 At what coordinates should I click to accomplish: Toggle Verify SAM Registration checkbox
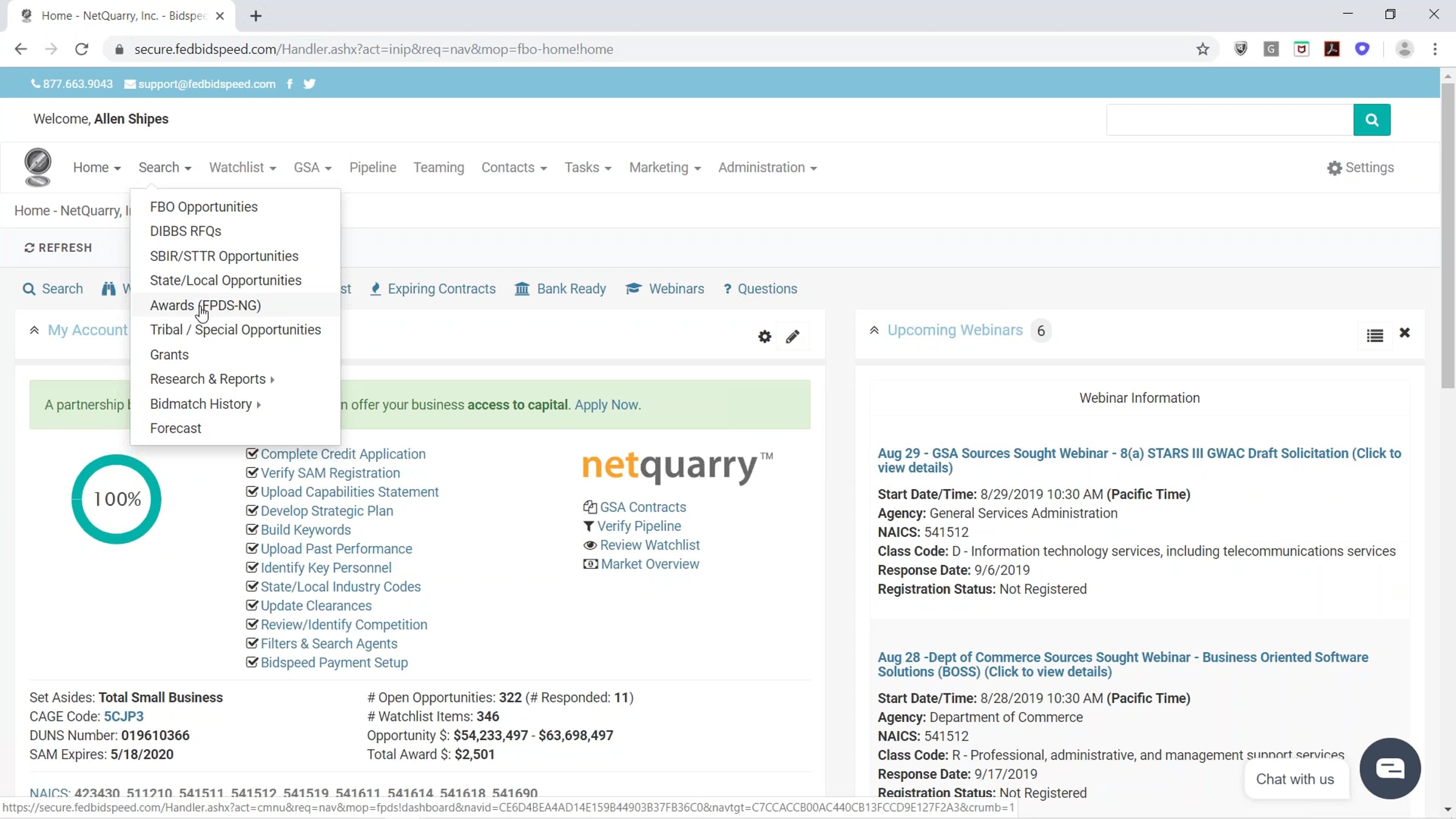pyautogui.click(x=252, y=473)
